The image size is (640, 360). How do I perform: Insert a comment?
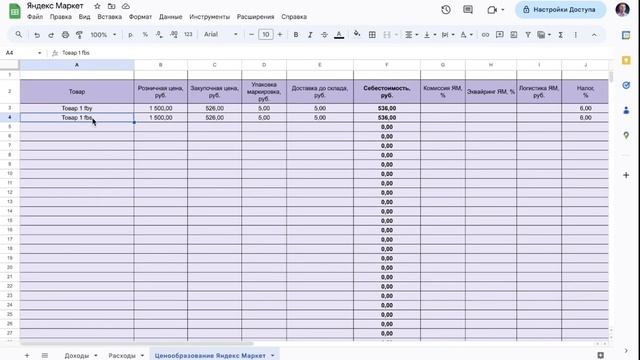point(499,35)
